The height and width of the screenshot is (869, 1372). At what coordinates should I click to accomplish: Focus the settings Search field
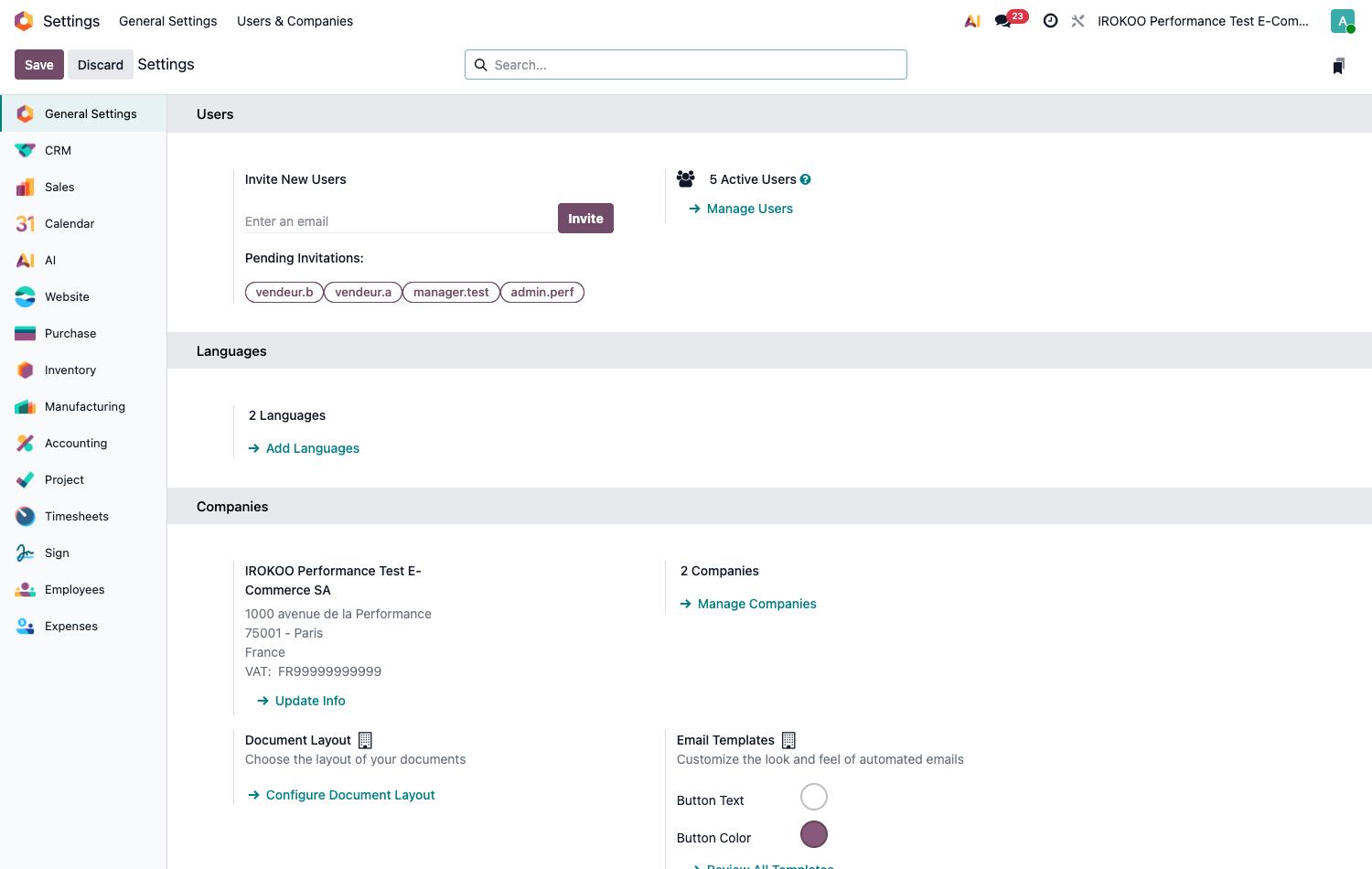[x=686, y=65]
